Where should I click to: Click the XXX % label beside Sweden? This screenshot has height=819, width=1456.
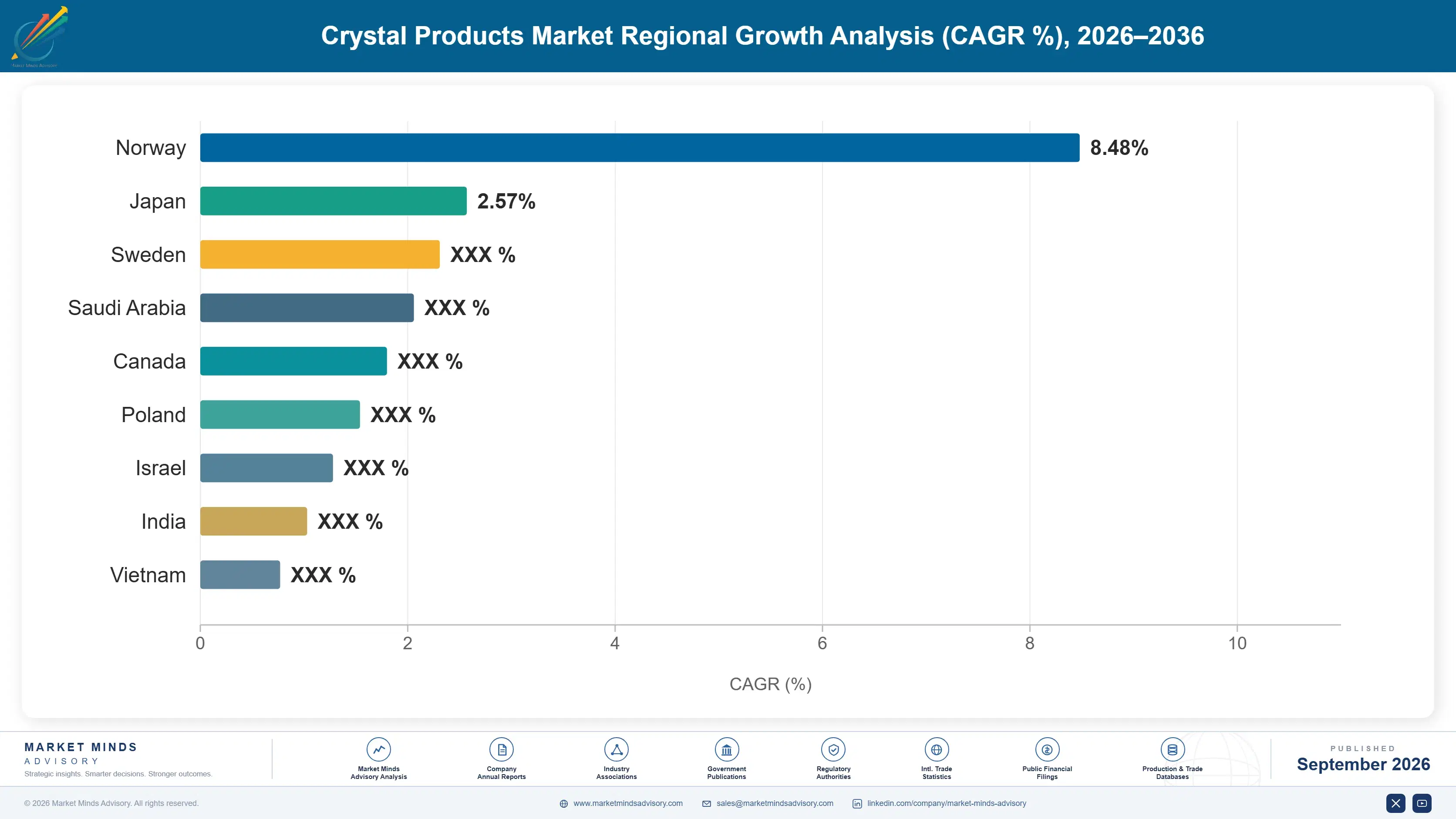point(483,255)
